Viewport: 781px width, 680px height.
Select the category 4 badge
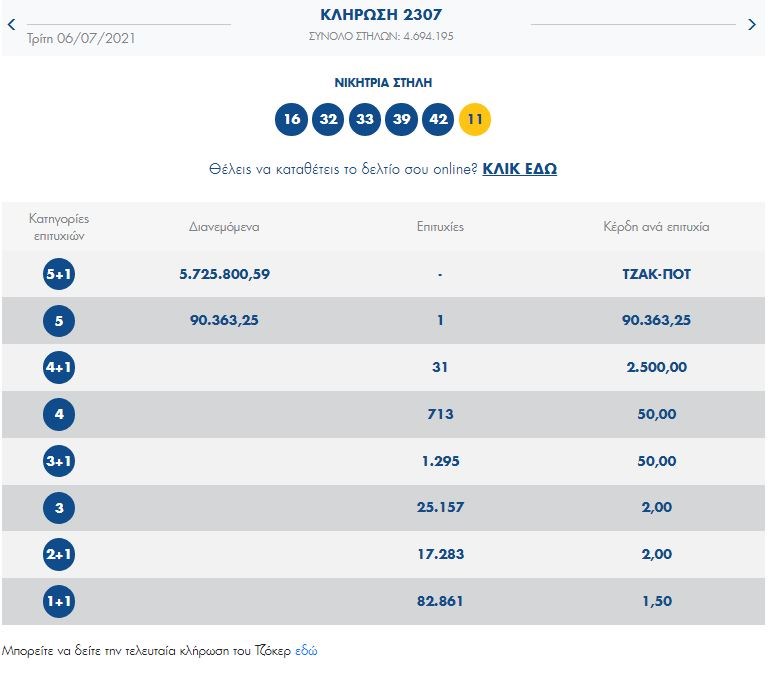pos(59,414)
